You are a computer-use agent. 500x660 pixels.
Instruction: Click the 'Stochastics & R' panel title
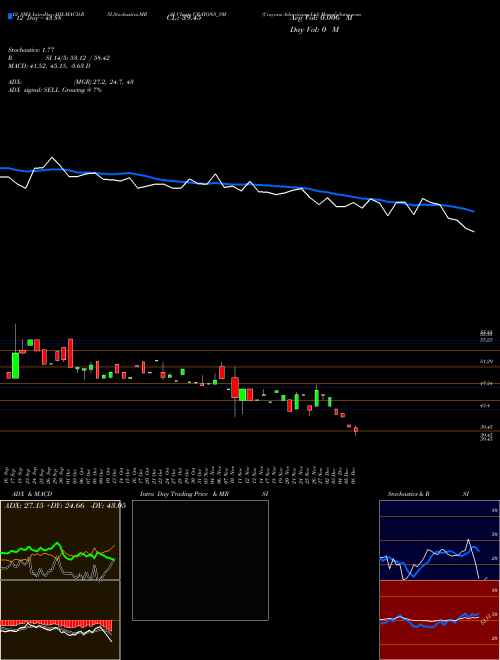coord(409,494)
